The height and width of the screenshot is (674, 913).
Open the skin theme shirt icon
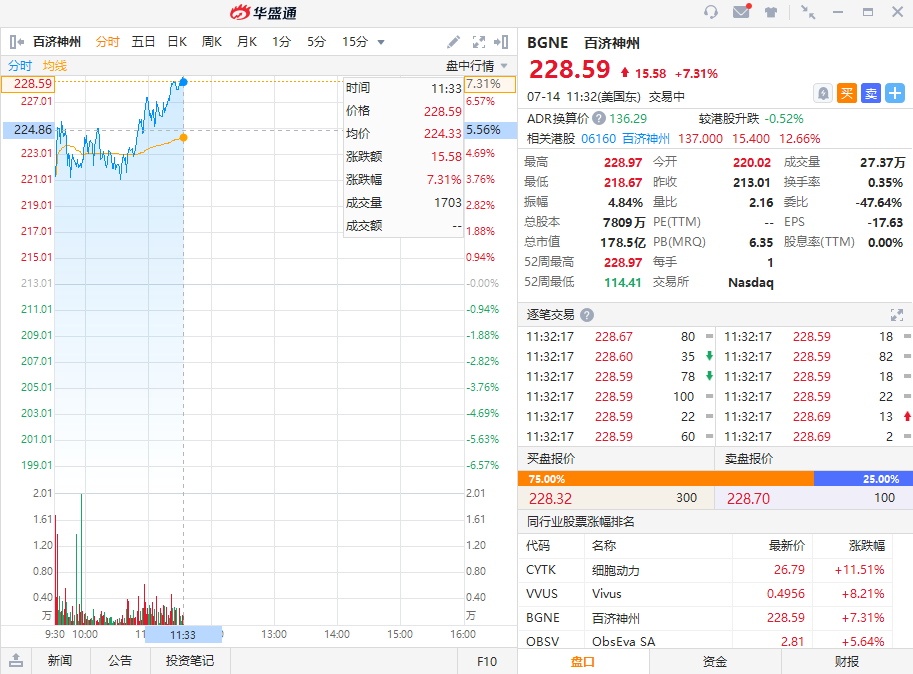(x=771, y=12)
